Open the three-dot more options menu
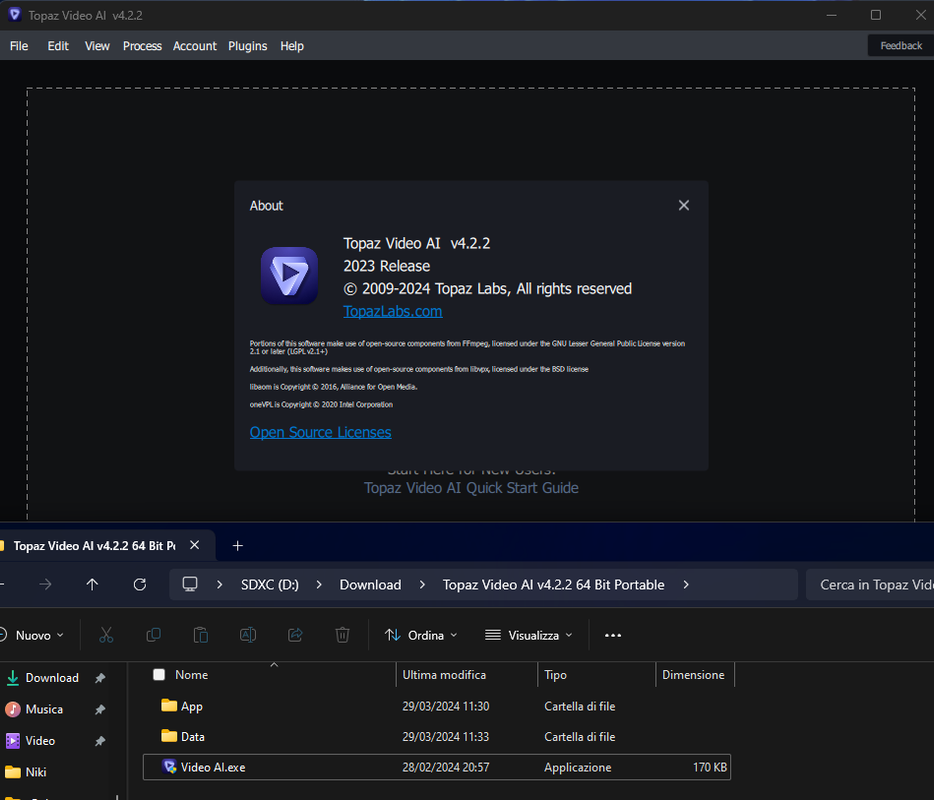The width and height of the screenshot is (934, 800). point(613,636)
